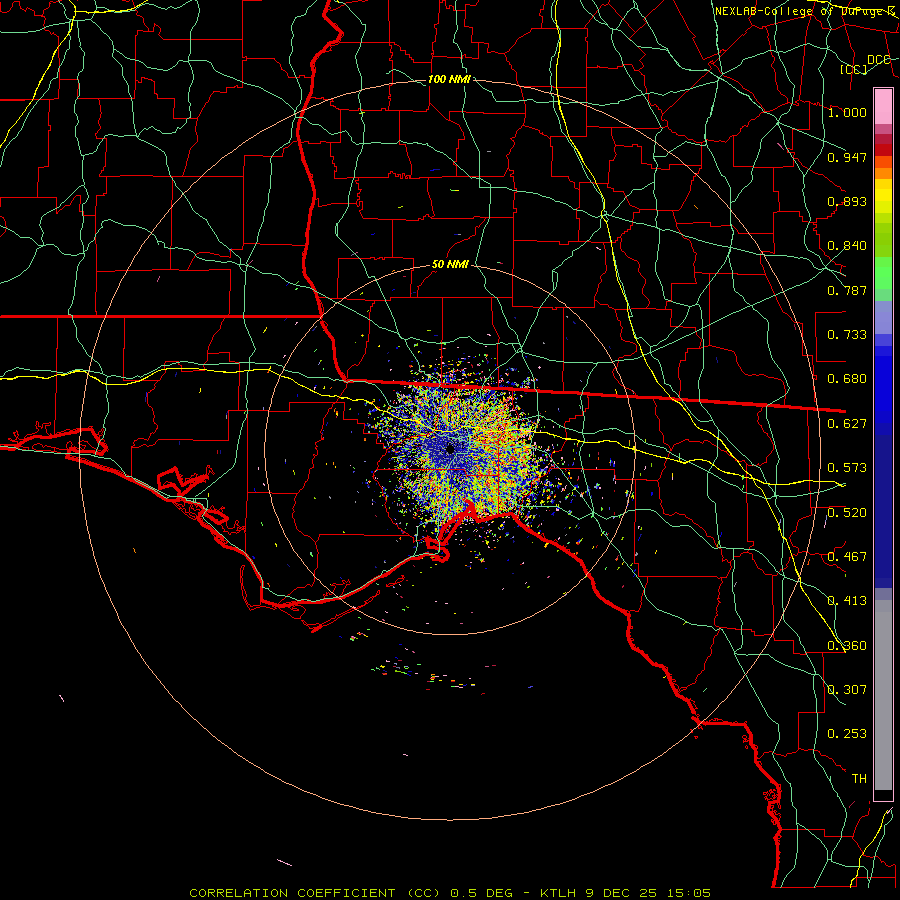This screenshot has width=900, height=900.
Task: Click the 0.733 scale label
Action: pos(847,335)
